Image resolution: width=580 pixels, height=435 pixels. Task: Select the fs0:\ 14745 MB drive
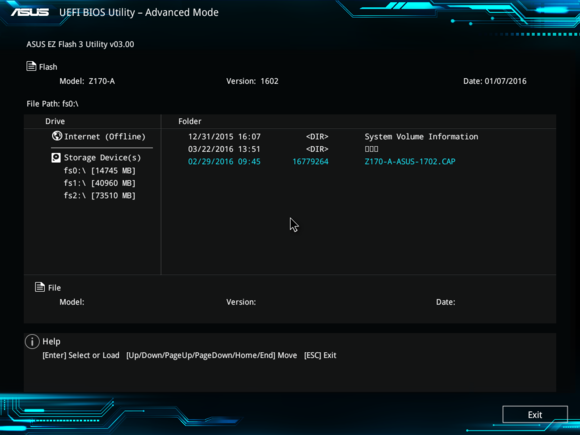tap(100, 171)
